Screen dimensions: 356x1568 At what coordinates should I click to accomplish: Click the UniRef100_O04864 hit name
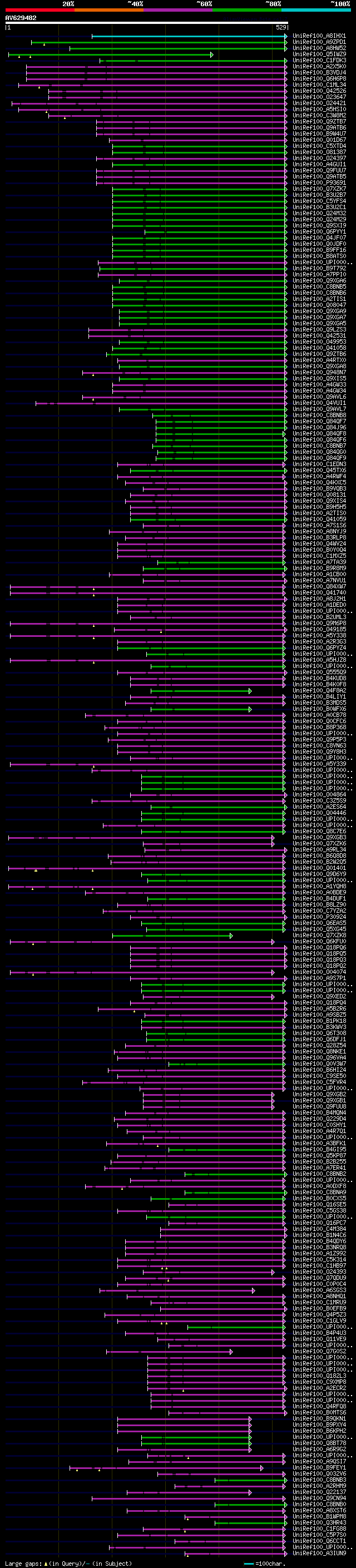[319, 795]
